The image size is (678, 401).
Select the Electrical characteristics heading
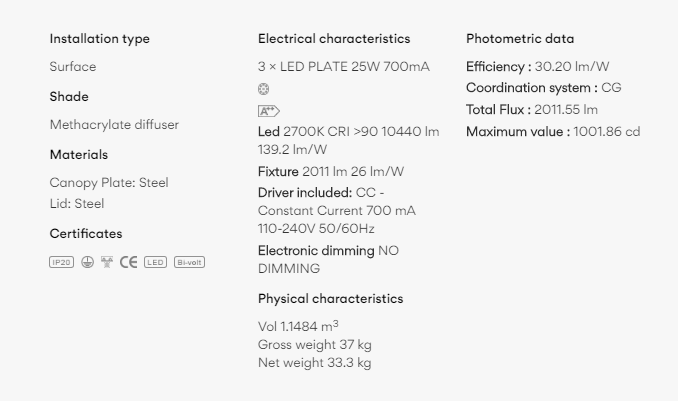pyautogui.click(x=334, y=39)
